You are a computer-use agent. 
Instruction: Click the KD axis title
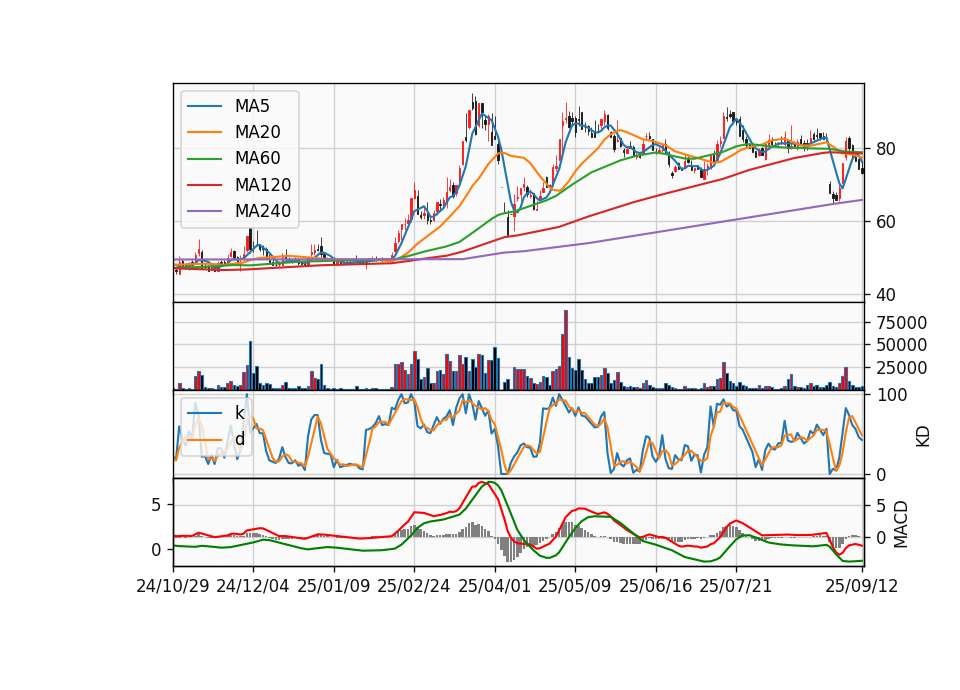(923, 436)
